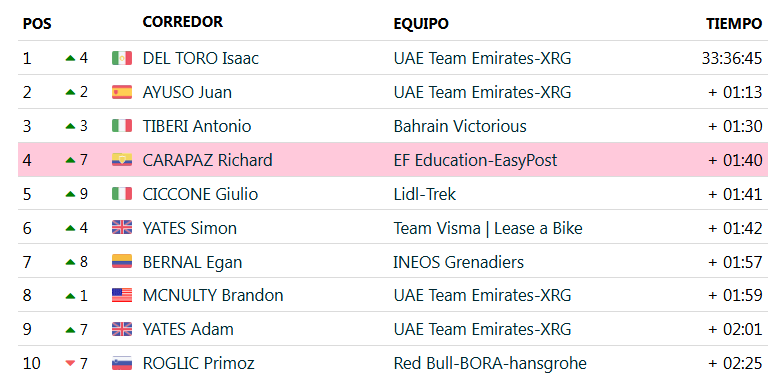The width and height of the screenshot is (777, 379).
Task: Click the Ecuador flag in Carapaz row
Action: click(x=122, y=160)
